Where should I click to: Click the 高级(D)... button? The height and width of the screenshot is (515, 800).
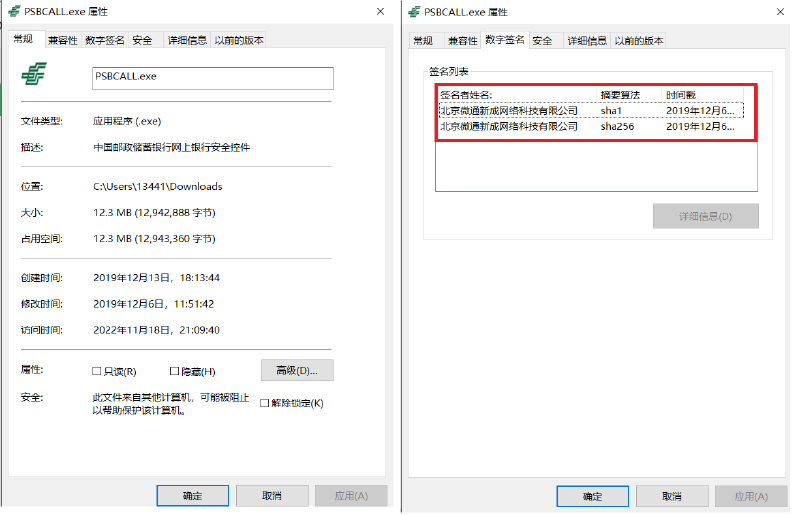297,370
